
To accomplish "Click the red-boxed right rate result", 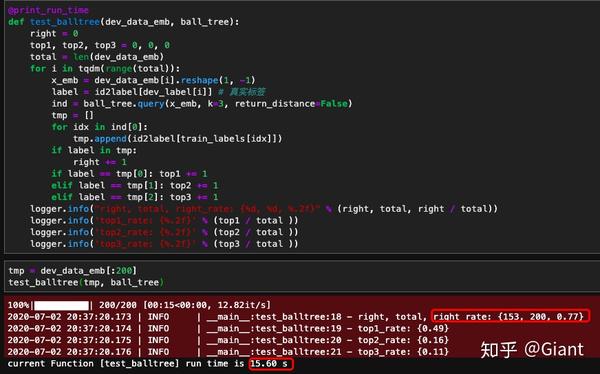I will (510, 316).
